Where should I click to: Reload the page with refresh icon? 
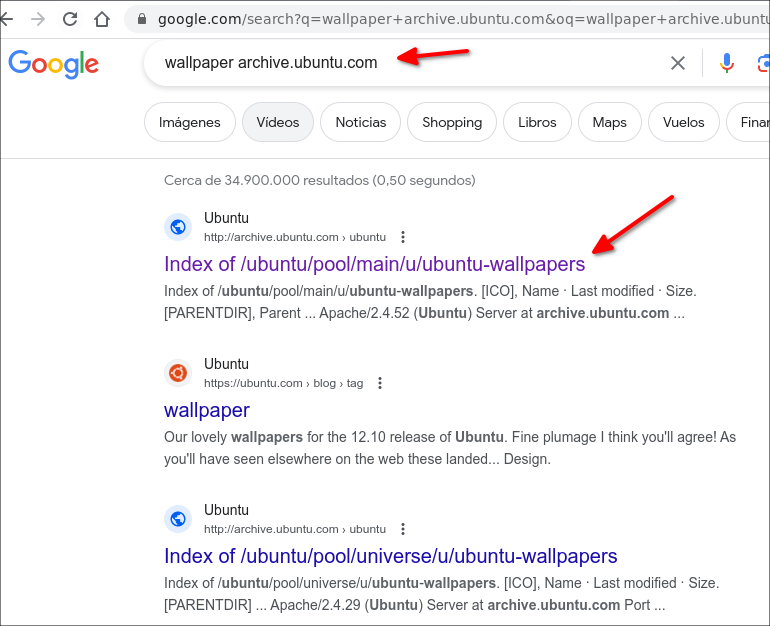(x=70, y=19)
